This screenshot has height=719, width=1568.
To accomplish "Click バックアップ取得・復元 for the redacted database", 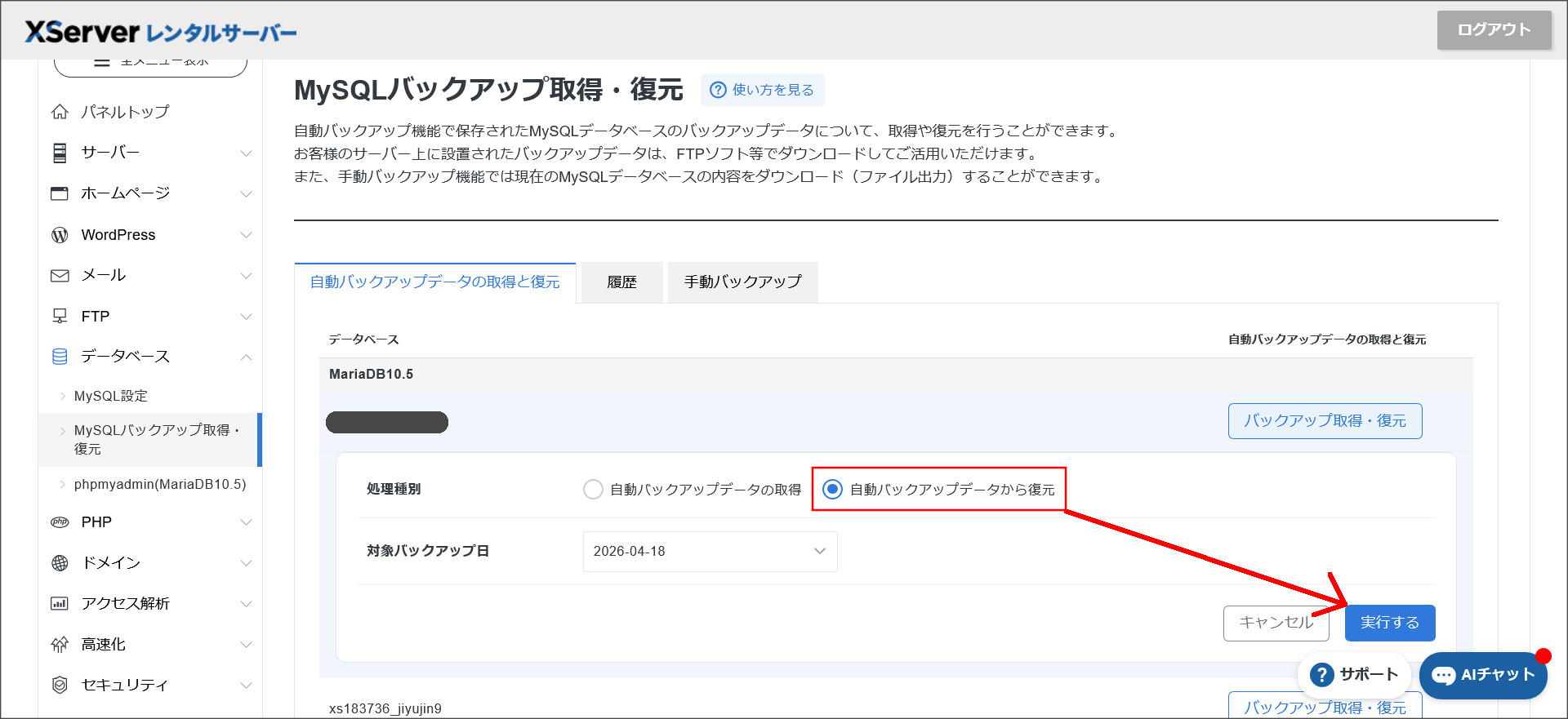I will (x=1325, y=421).
